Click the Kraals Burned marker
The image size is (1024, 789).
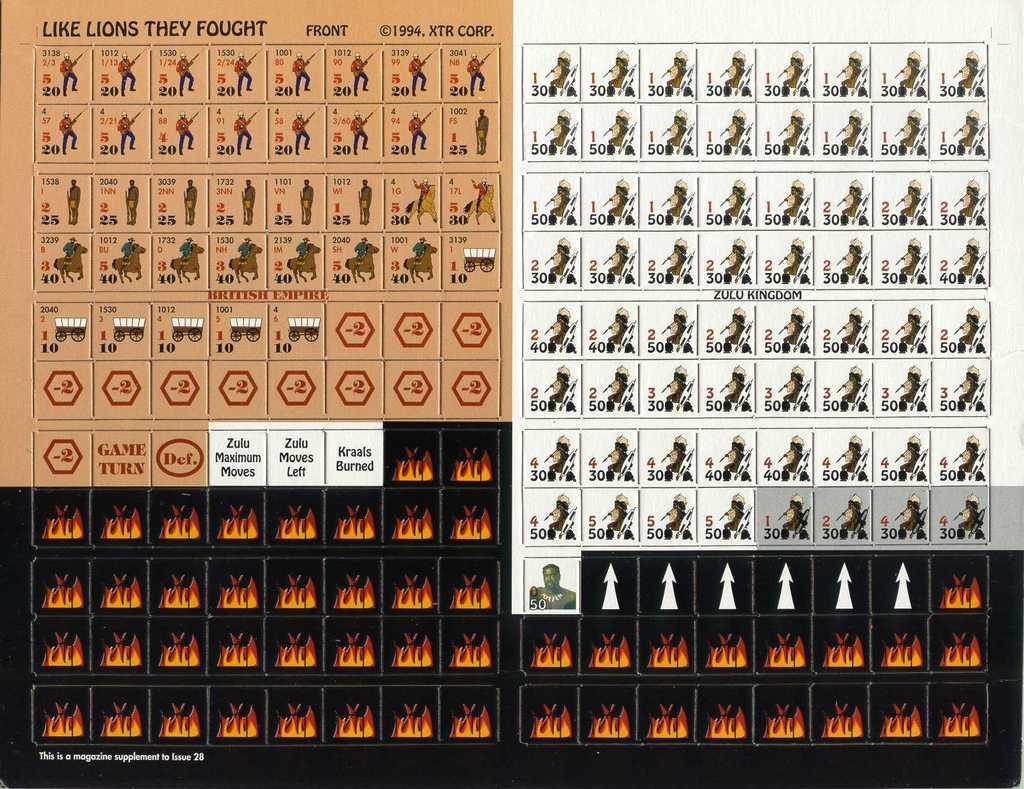(x=354, y=458)
